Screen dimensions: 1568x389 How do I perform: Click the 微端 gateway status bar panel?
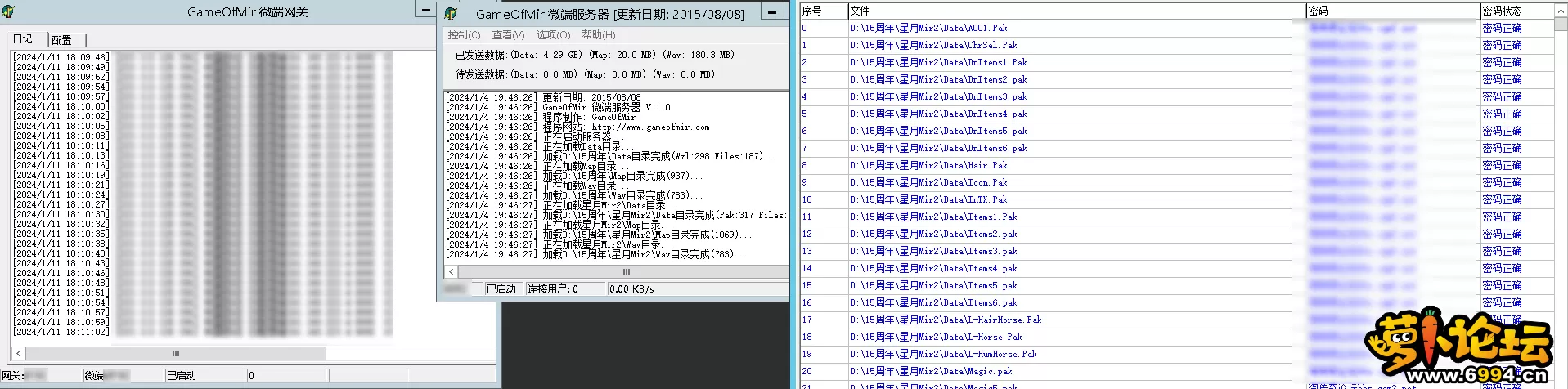tap(123, 375)
